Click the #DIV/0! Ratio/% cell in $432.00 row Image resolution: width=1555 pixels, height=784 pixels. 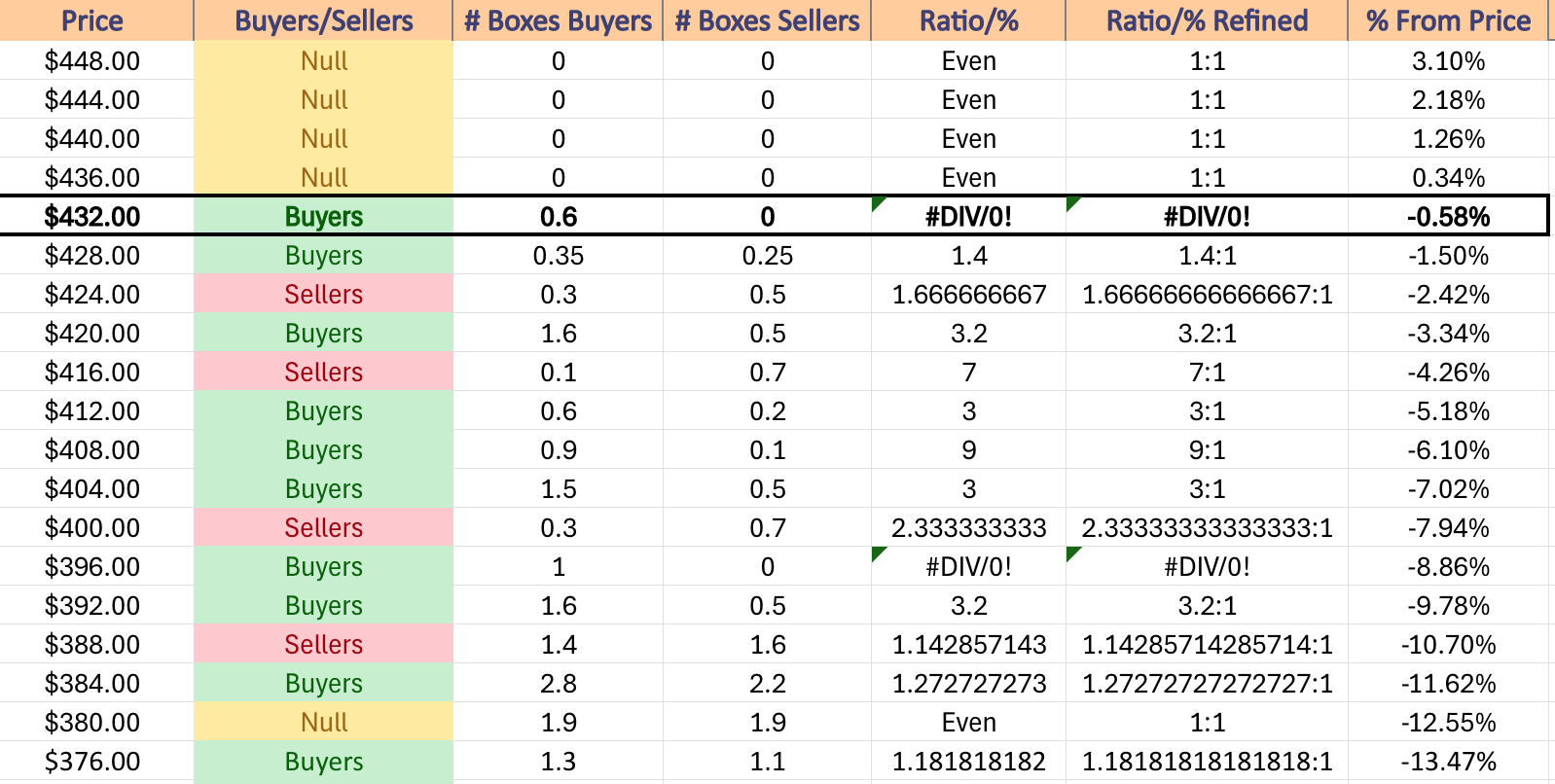point(969,216)
